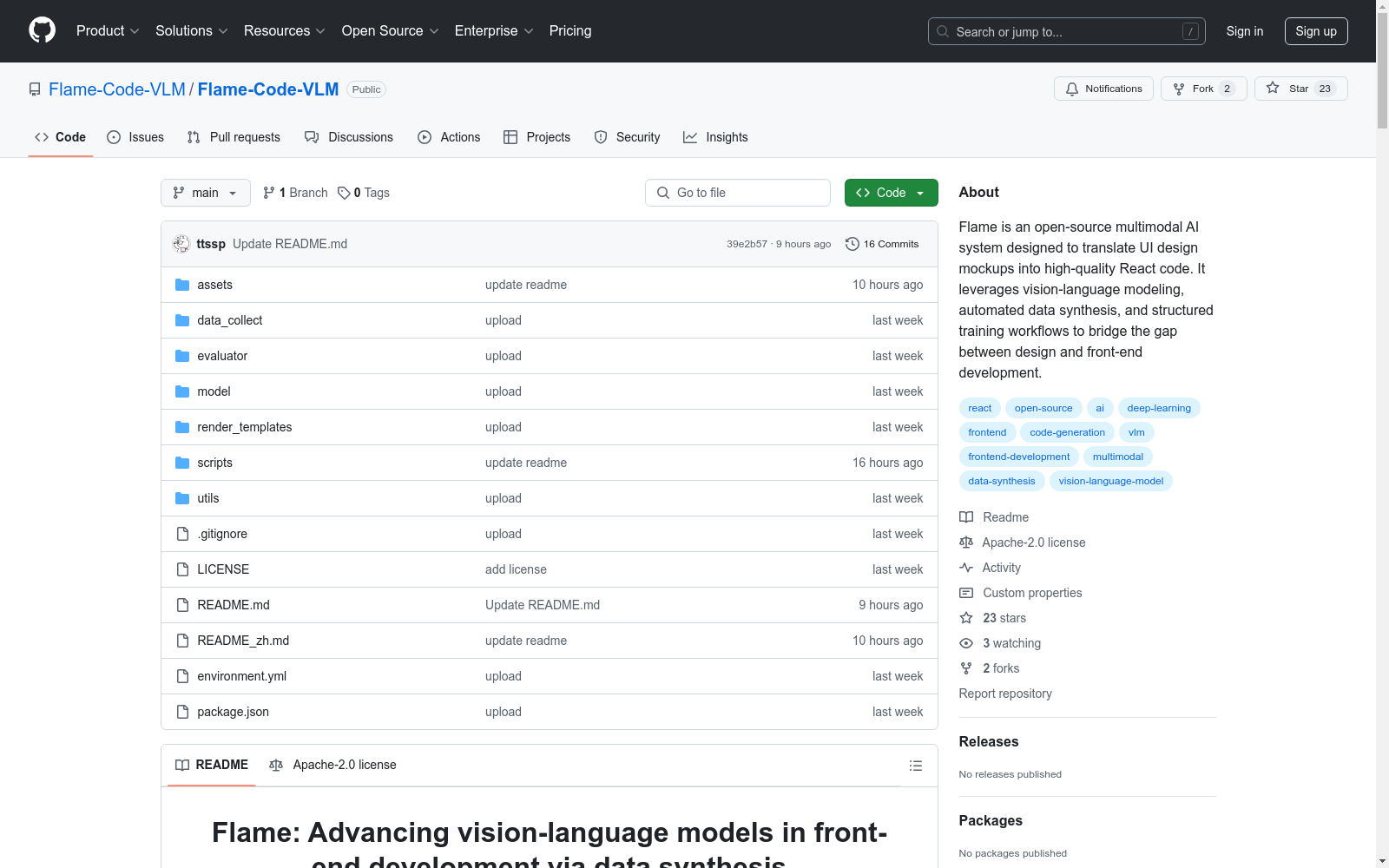Screen dimensions: 1389x868
Task: Open README_zh.md file name
Action: pos(243,641)
